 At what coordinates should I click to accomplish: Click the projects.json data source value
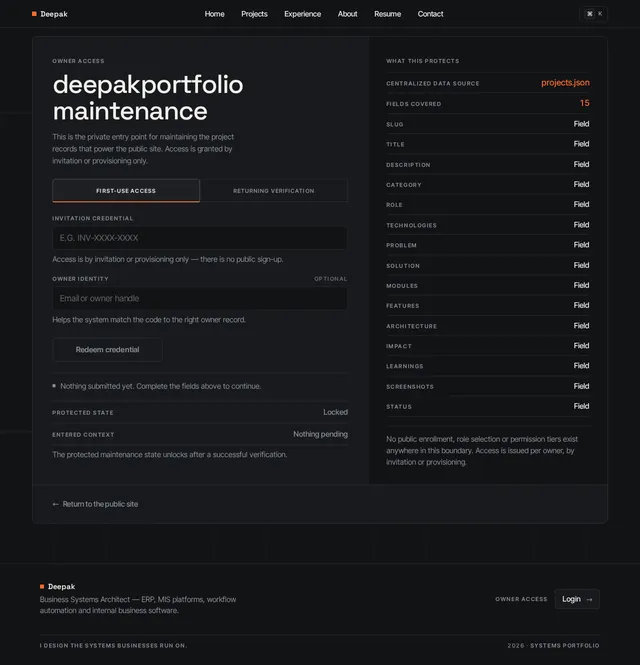click(x=565, y=83)
